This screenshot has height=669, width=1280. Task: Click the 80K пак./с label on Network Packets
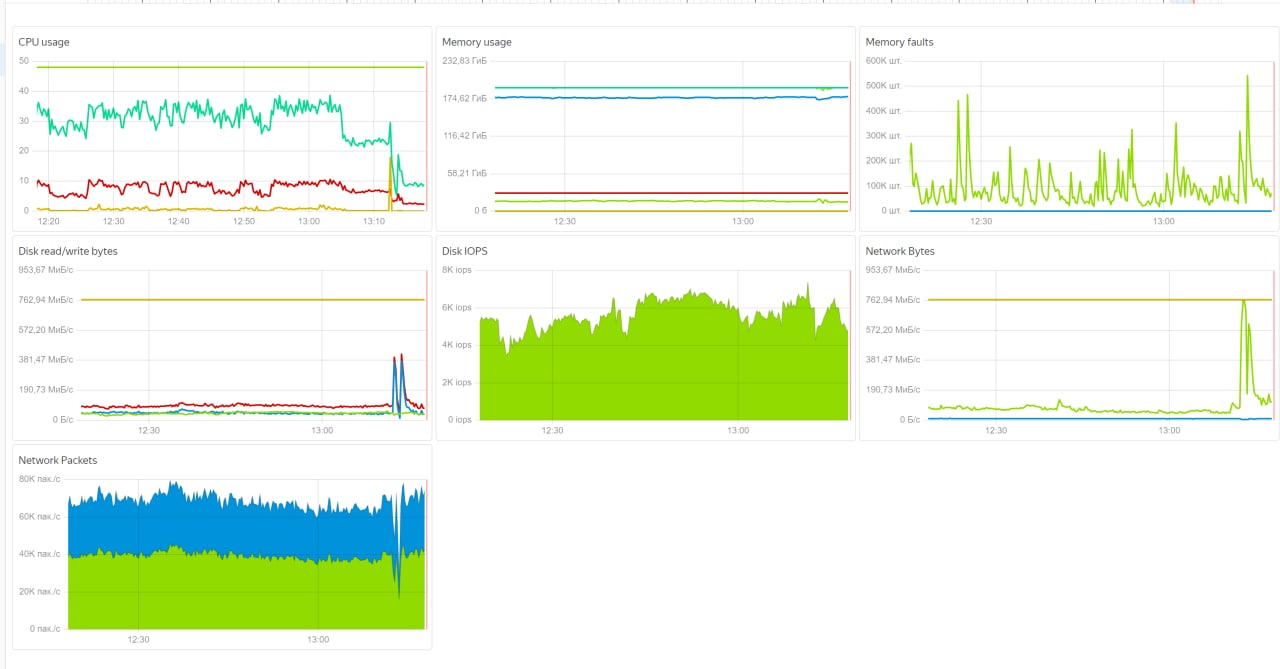coord(40,479)
